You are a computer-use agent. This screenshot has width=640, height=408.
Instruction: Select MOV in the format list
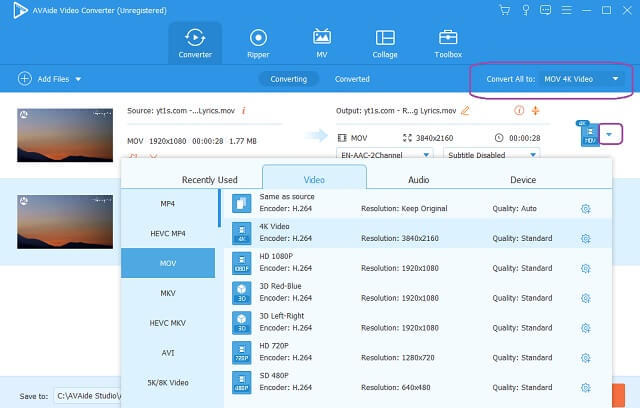point(168,263)
